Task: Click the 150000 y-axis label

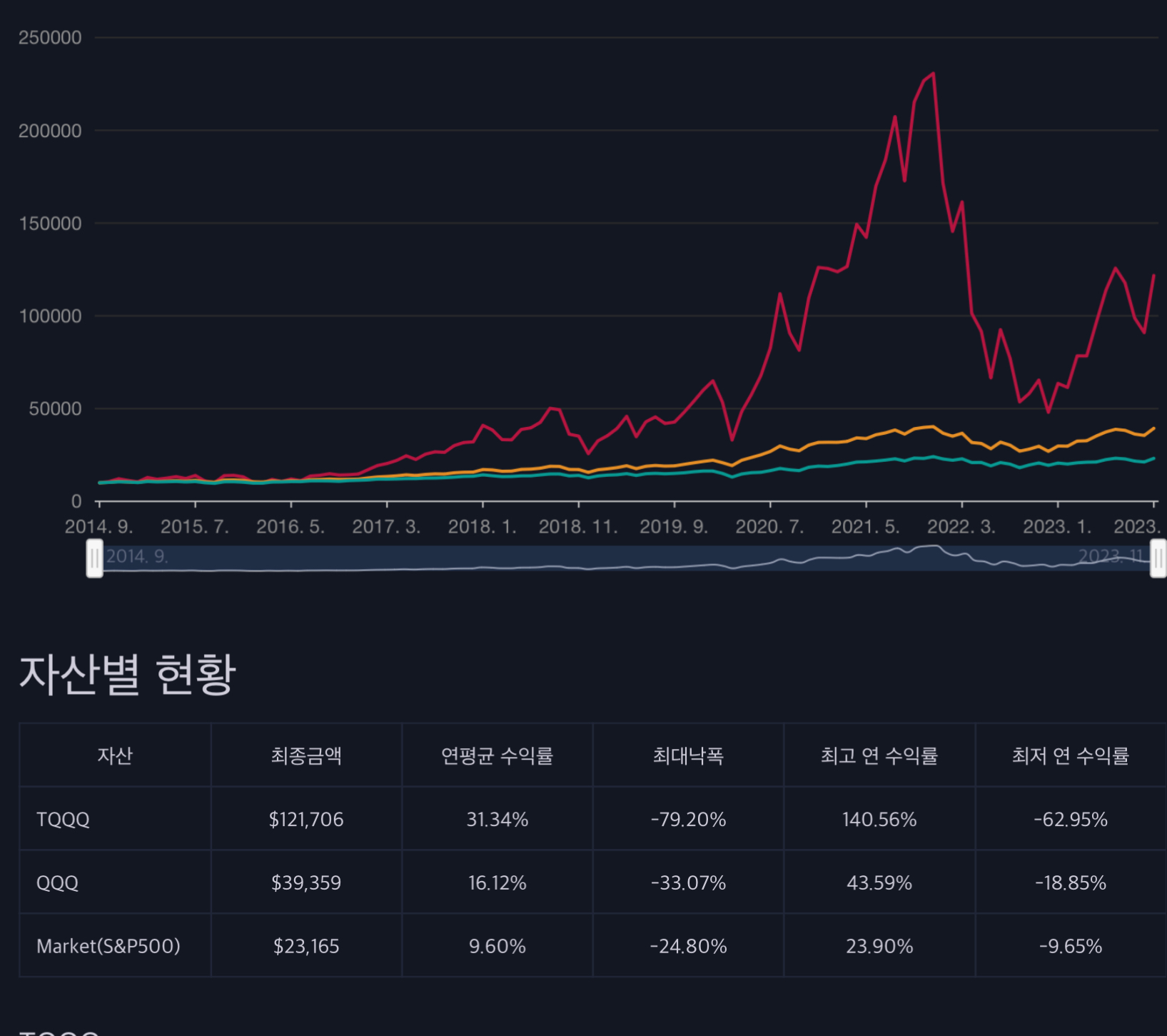Action: pyautogui.click(x=50, y=223)
